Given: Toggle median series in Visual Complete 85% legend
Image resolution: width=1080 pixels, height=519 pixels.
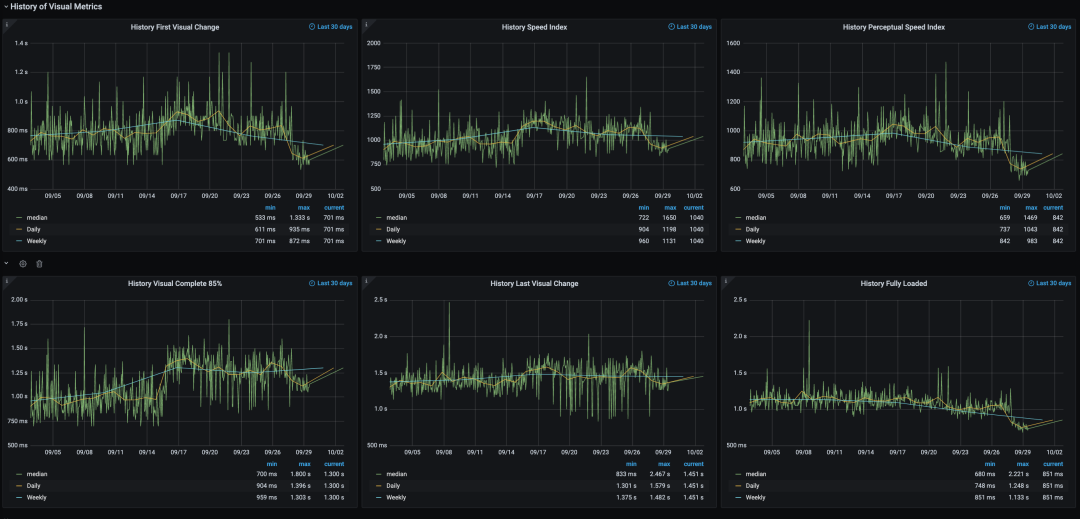Looking at the screenshot, I should [37, 474].
